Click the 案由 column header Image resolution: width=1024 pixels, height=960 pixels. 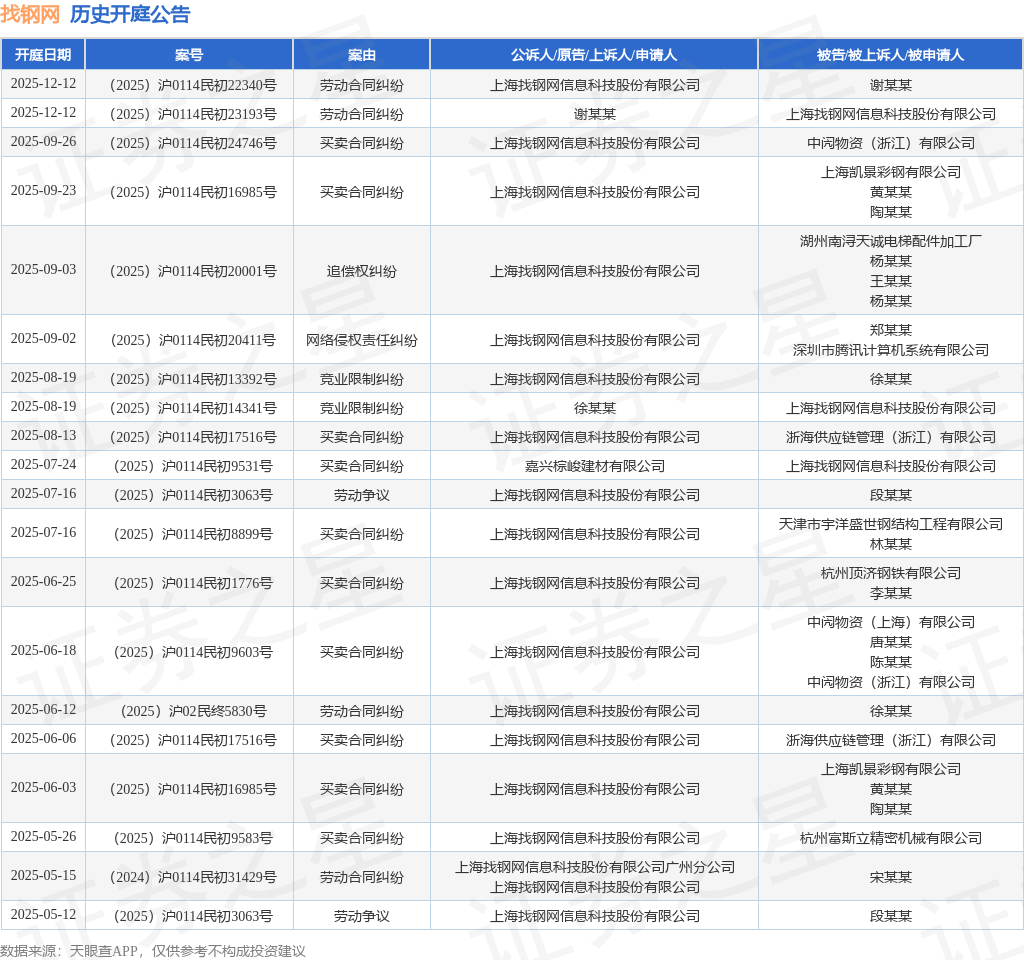click(x=362, y=55)
